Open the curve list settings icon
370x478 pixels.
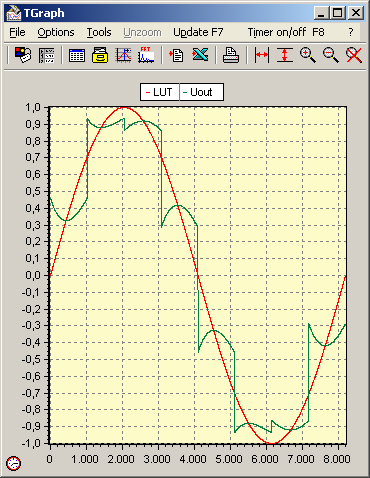pos(46,55)
